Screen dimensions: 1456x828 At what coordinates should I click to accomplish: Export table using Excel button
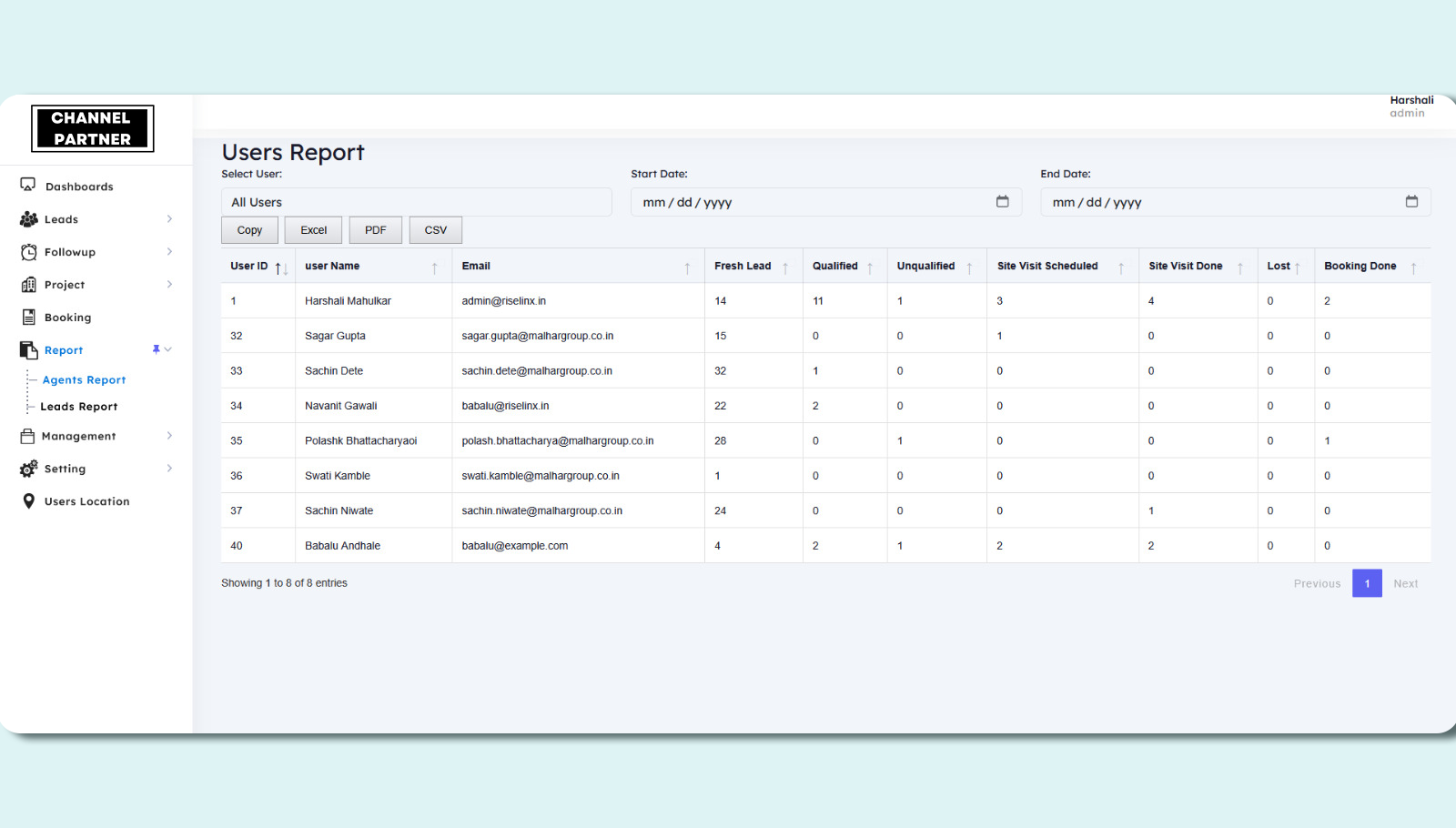coord(313,230)
